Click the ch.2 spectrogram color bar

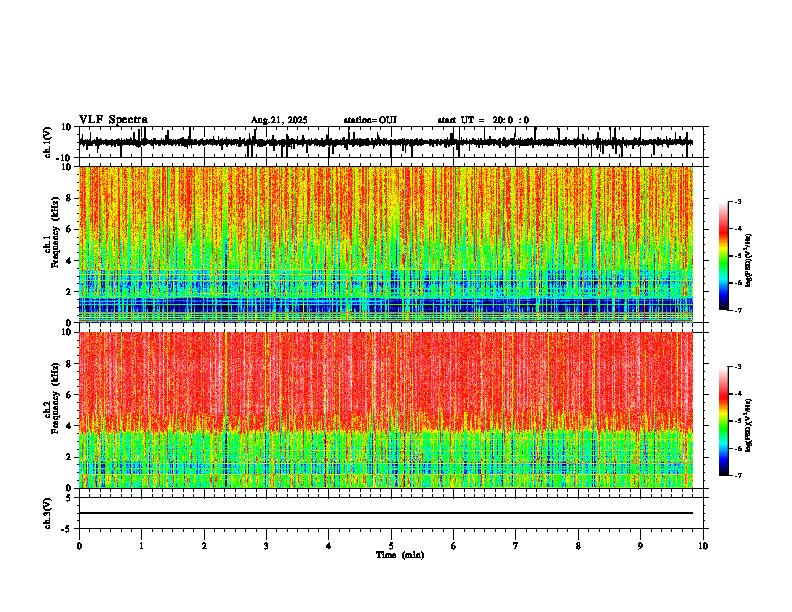(724, 421)
